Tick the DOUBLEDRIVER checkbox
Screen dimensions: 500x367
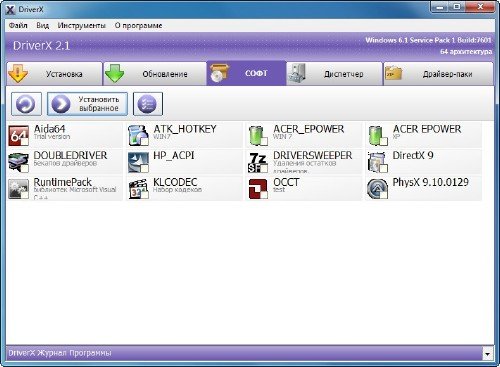coord(24,168)
